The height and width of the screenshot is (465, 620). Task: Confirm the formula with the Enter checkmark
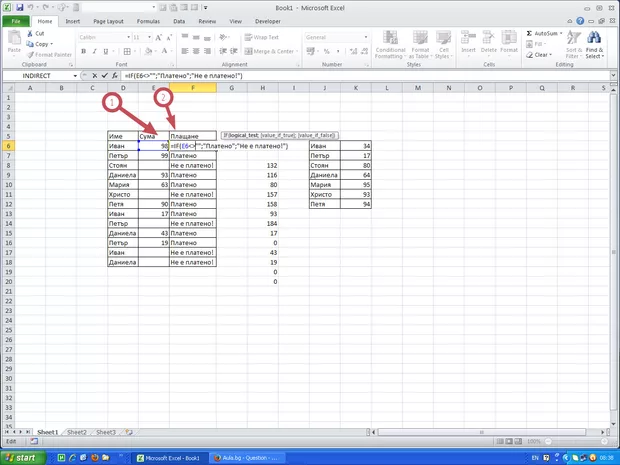(104, 76)
